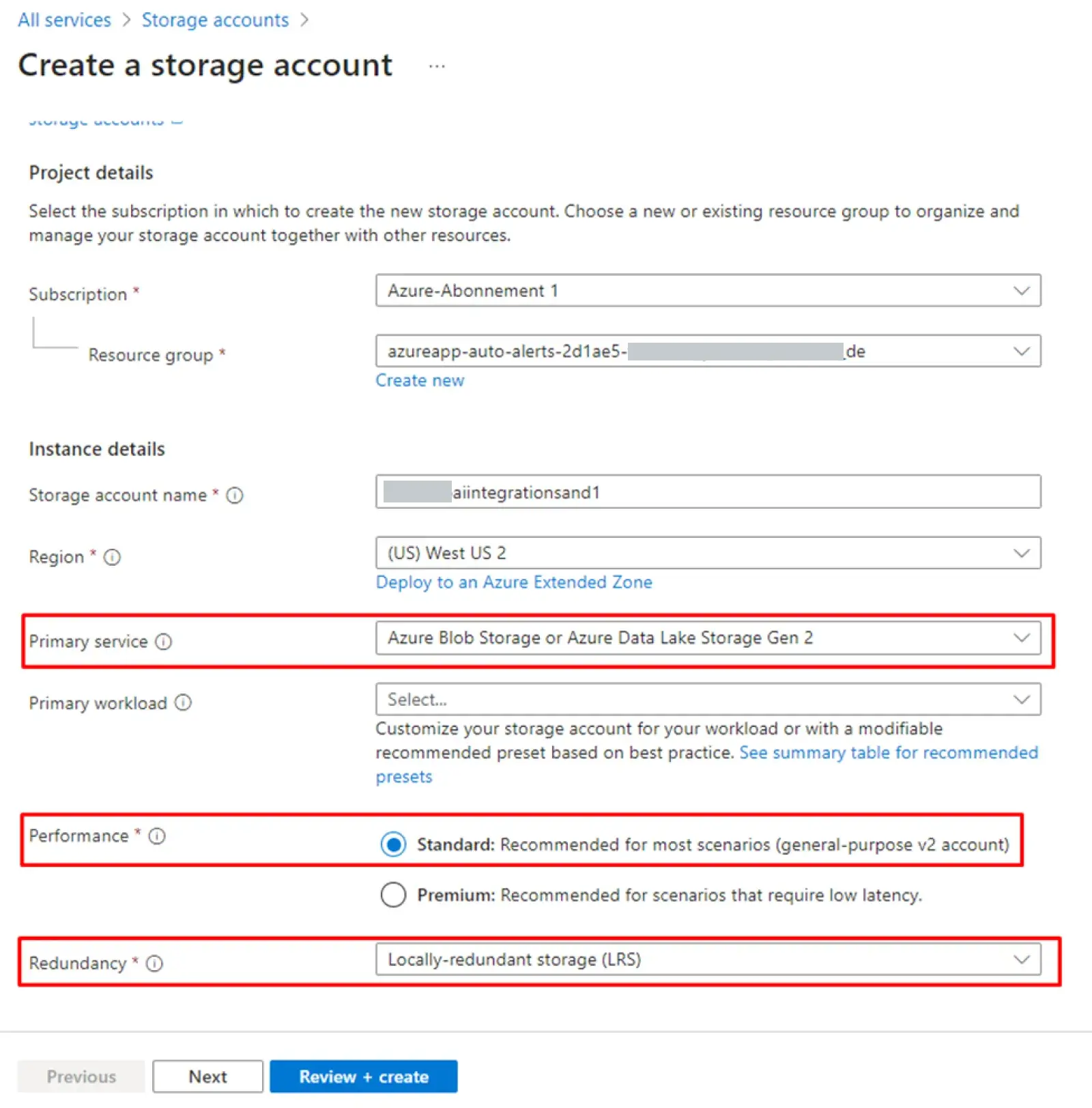Go to All services breadcrumb

pyautogui.click(x=64, y=20)
